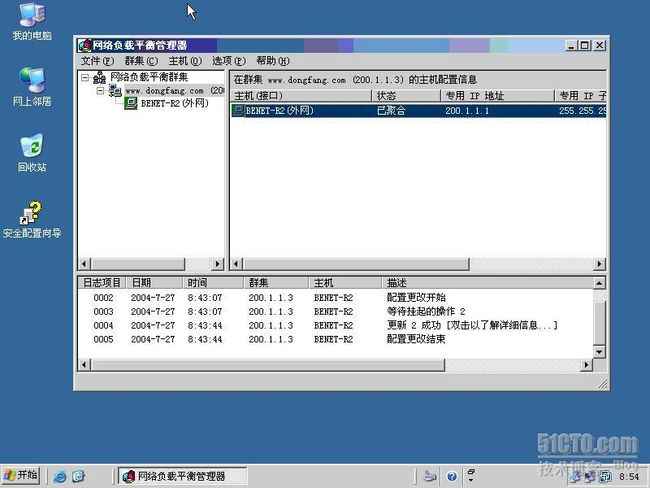This screenshot has width=650, height=488.
Task: Launch the 安全配置向导 shortcut icon
Action: (32, 220)
